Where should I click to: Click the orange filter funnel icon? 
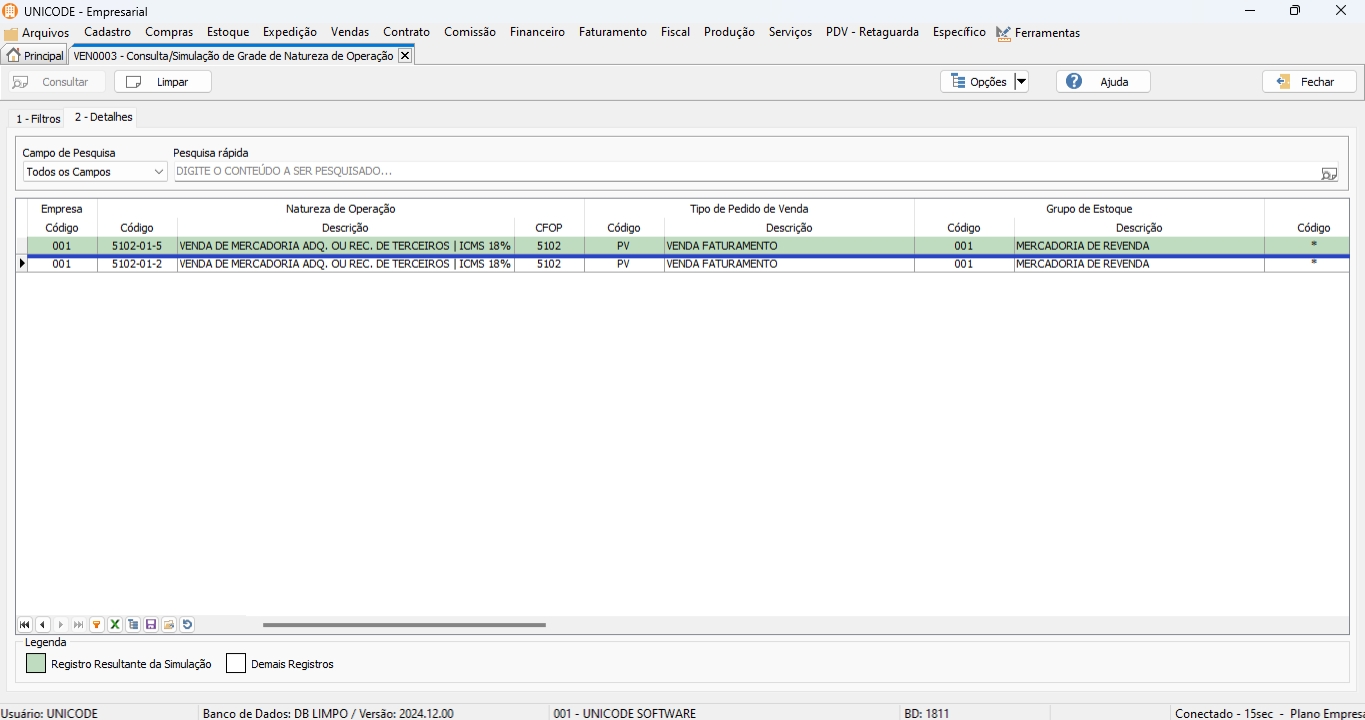(97, 625)
